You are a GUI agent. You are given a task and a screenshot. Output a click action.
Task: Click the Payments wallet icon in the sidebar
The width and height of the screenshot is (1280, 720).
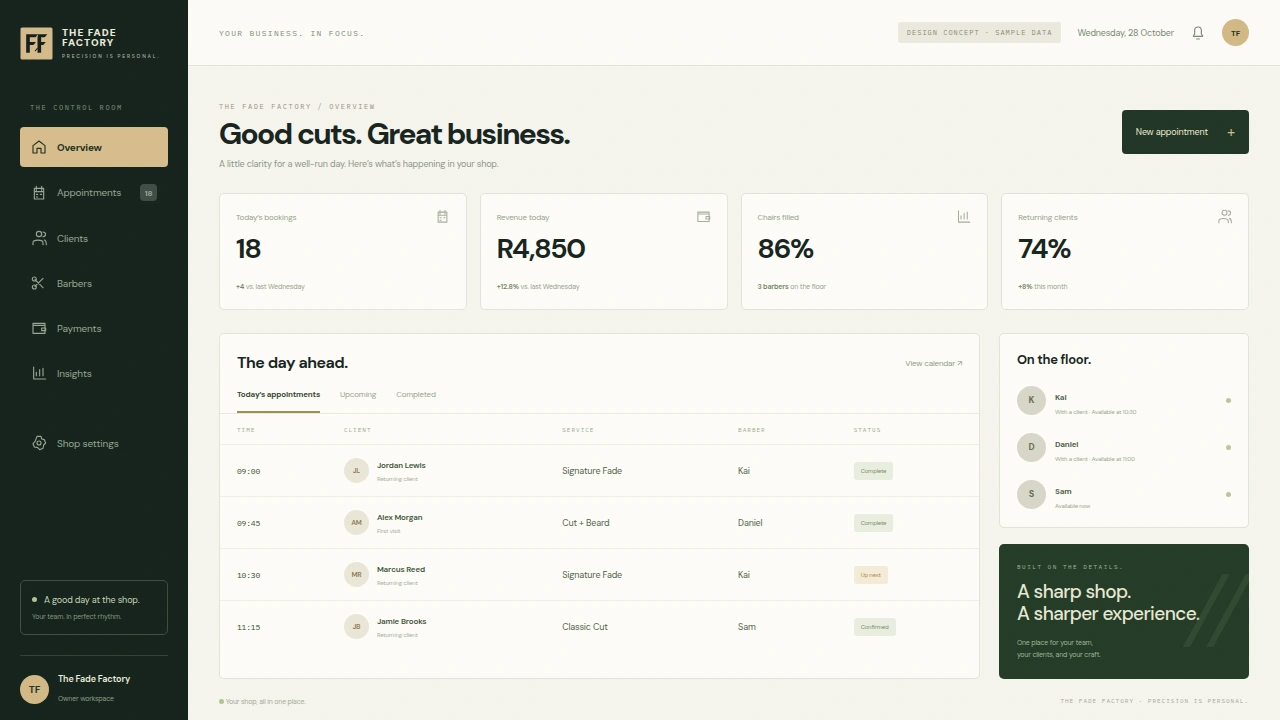point(39,328)
